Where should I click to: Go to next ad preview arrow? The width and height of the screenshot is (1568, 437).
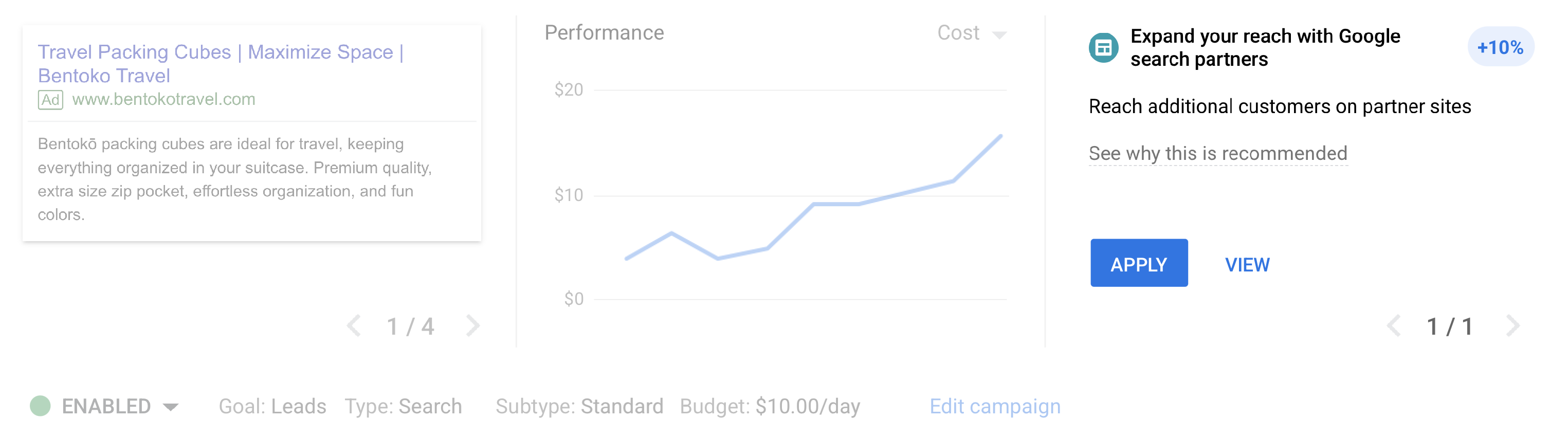click(472, 325)
